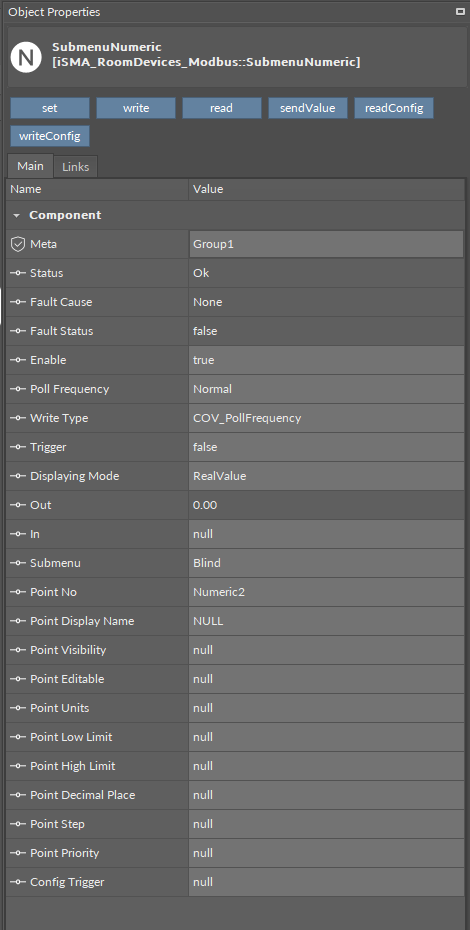Click the slot icon next to Status
This screenshot has height=930, width=470.
pos(18,273)
